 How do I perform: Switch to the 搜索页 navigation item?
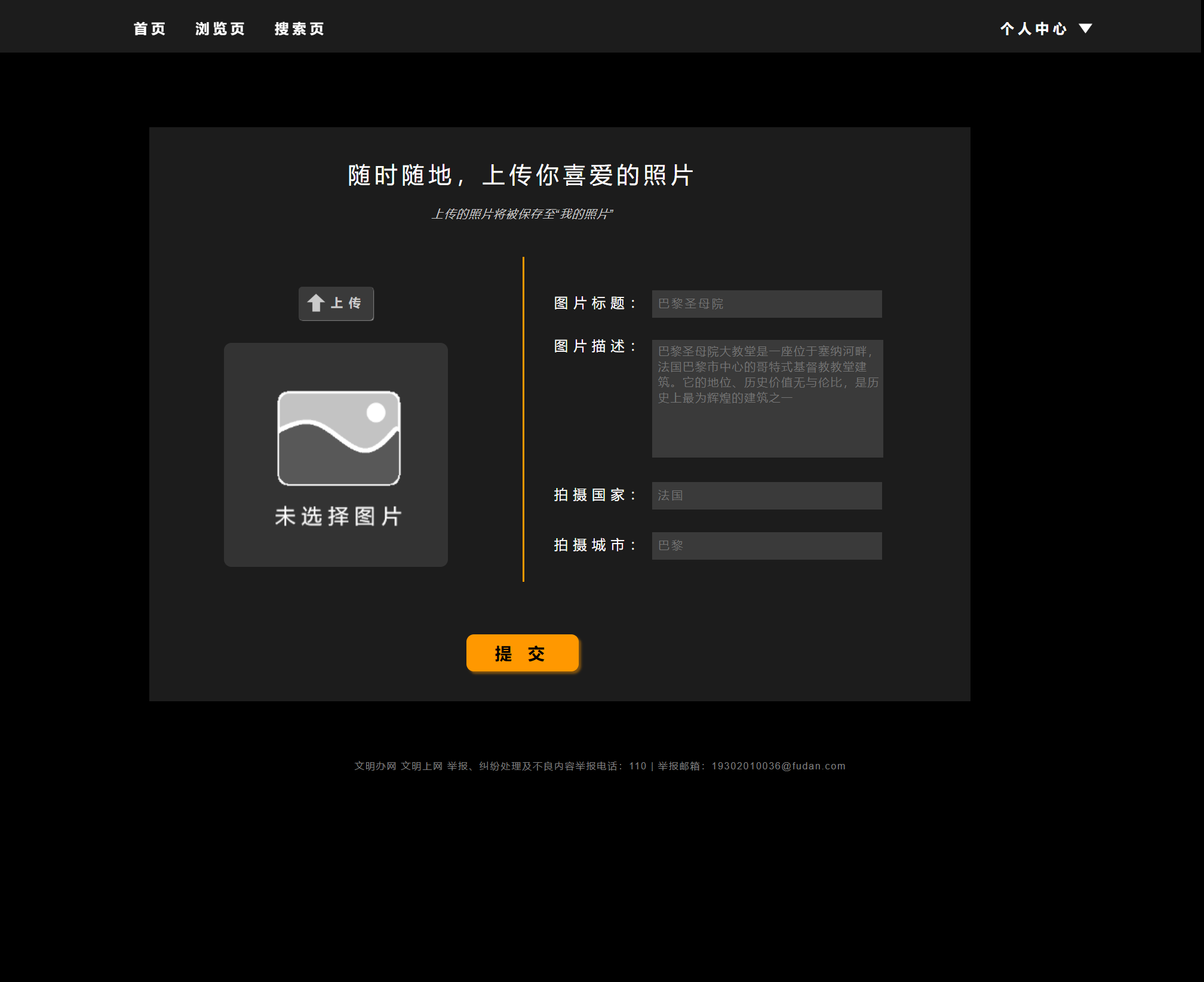click(x=299, y=29)
